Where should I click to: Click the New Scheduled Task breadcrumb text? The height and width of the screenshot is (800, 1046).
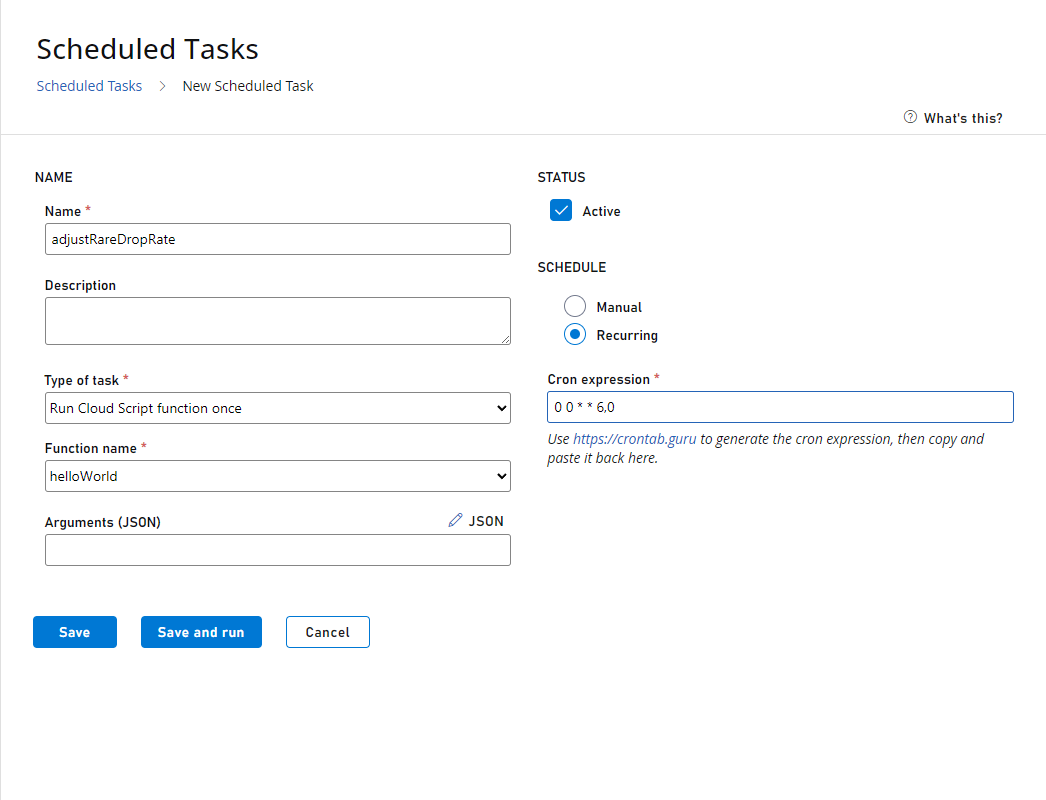[x=248, y=86]
